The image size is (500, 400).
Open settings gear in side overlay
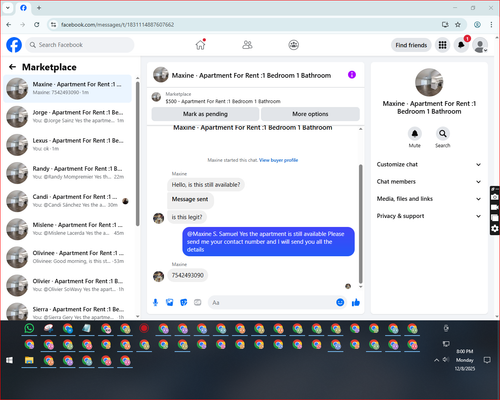(x=495, y=228)
